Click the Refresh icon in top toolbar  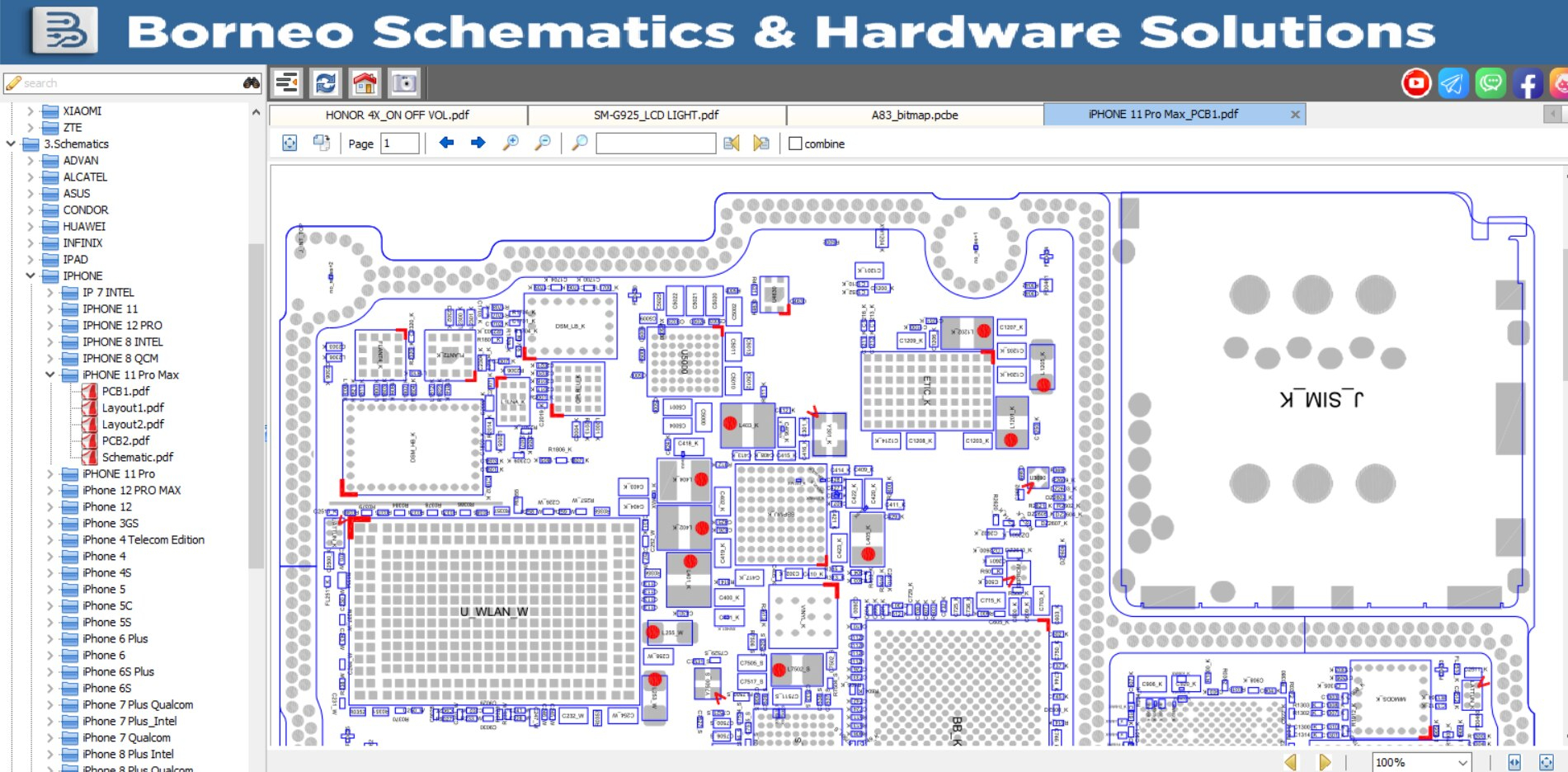coord(326,83)
